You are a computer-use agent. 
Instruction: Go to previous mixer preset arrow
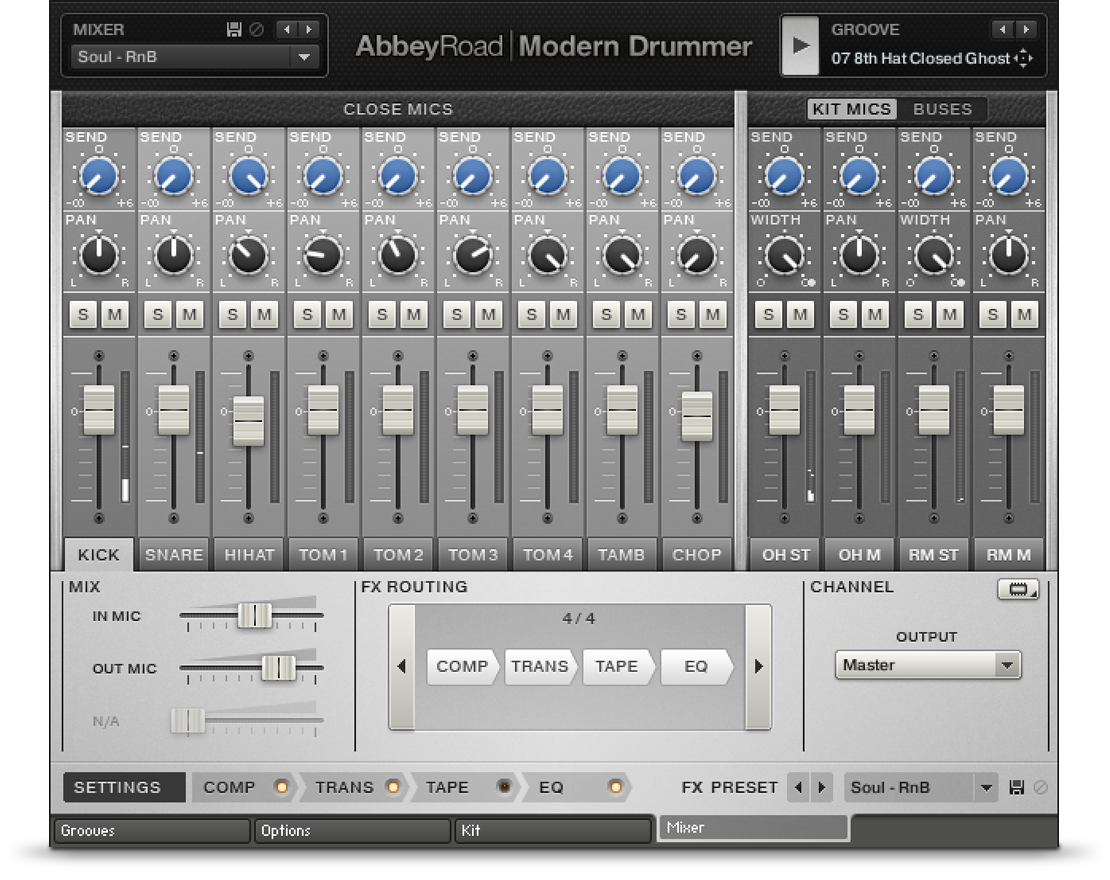pos(287,30)
